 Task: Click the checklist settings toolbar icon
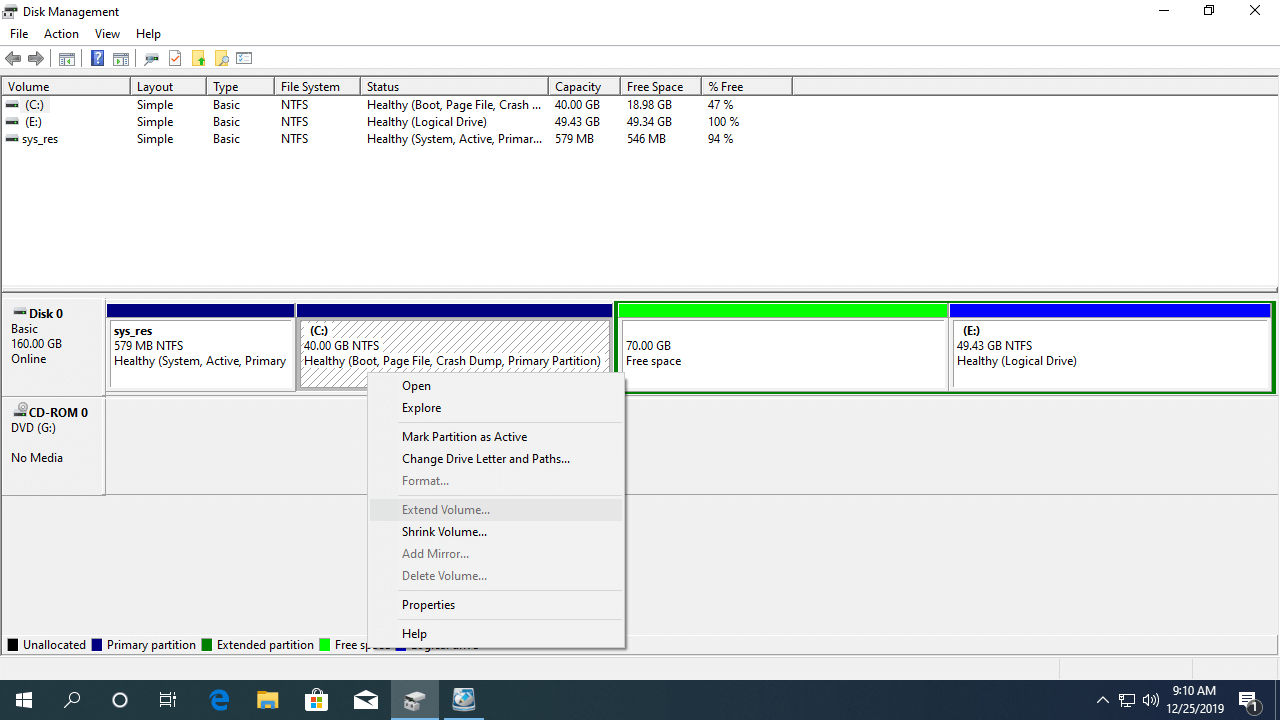pyautogui.click(x=245, y=59)
